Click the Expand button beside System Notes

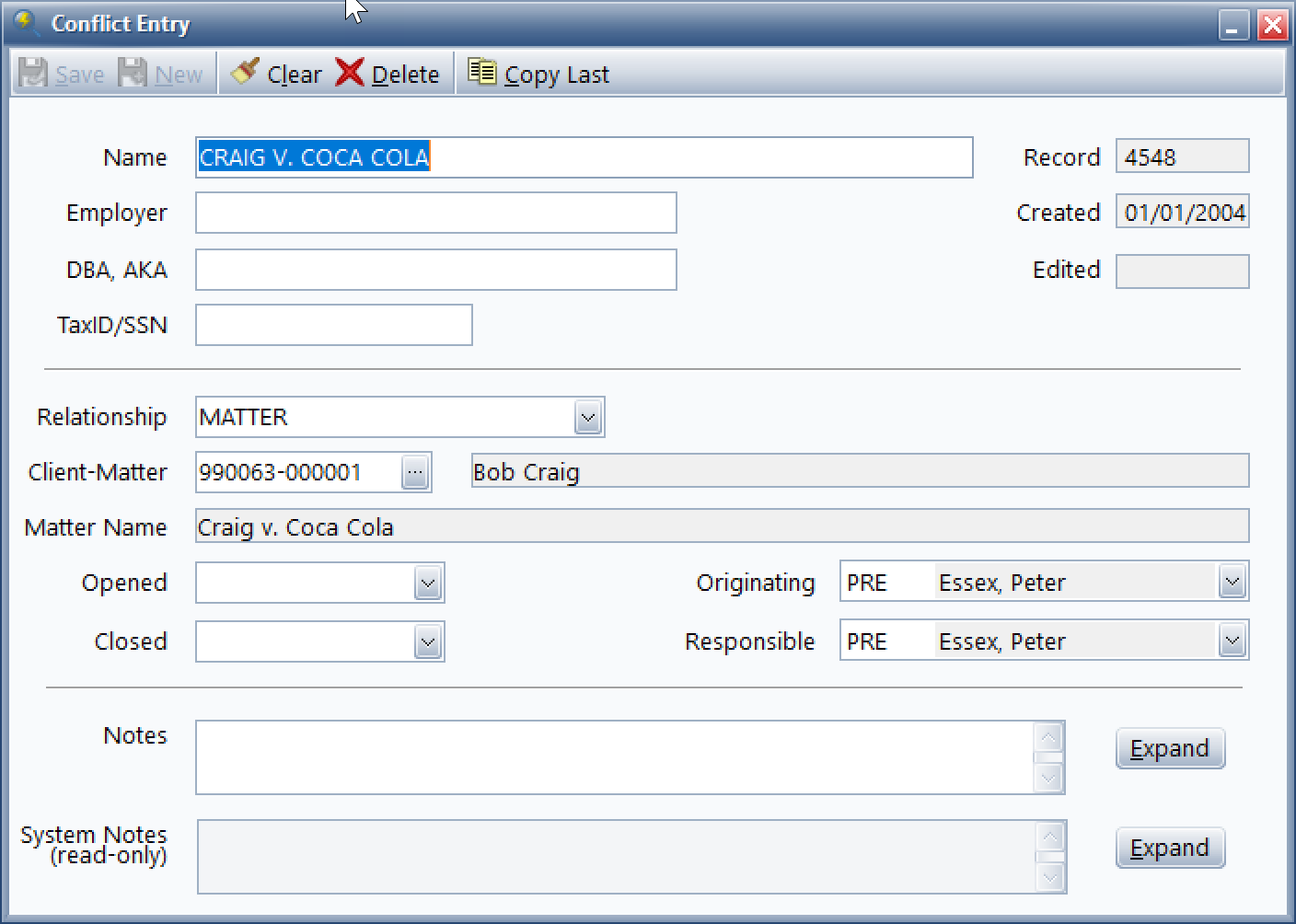tap(1170, 848)
